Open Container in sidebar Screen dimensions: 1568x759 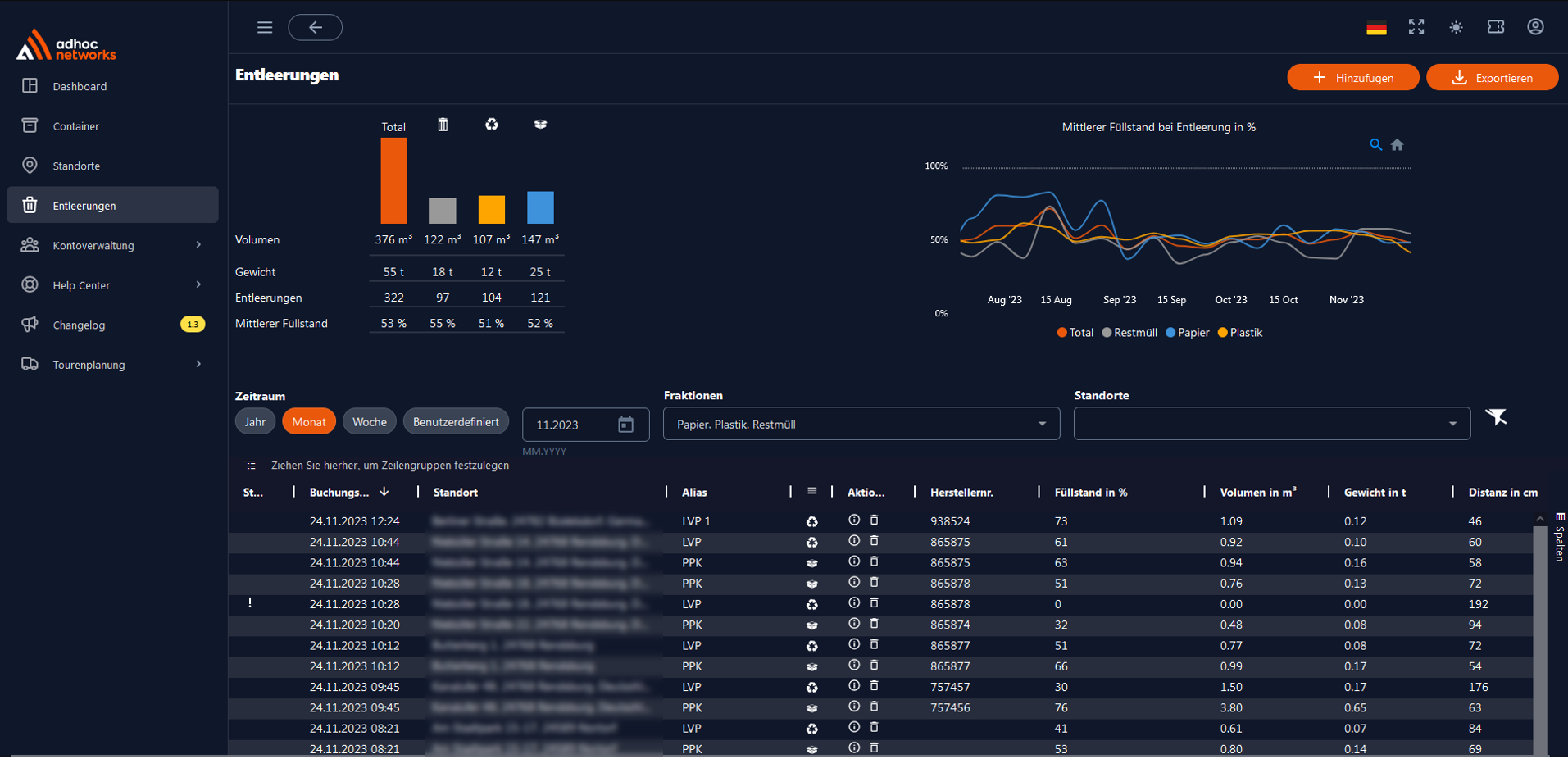click(112, 125)
